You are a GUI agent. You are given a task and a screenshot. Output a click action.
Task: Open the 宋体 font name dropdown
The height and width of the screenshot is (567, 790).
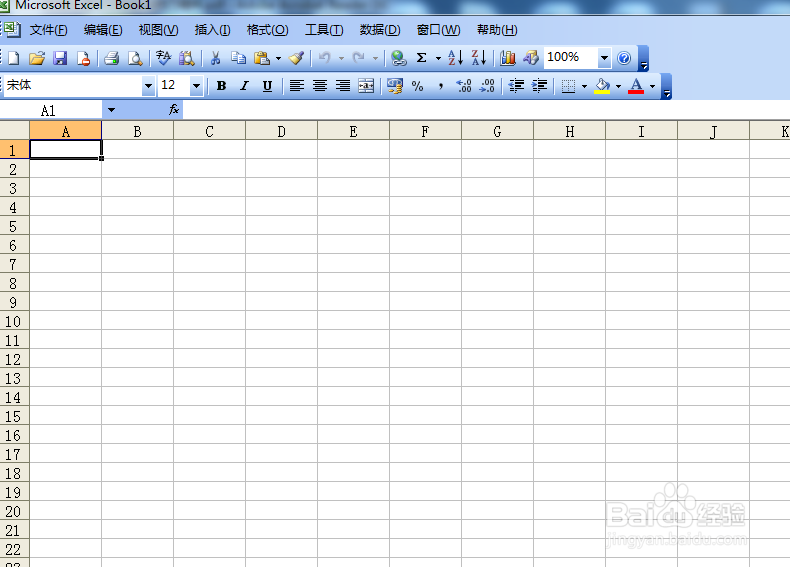tap(148, 86)
